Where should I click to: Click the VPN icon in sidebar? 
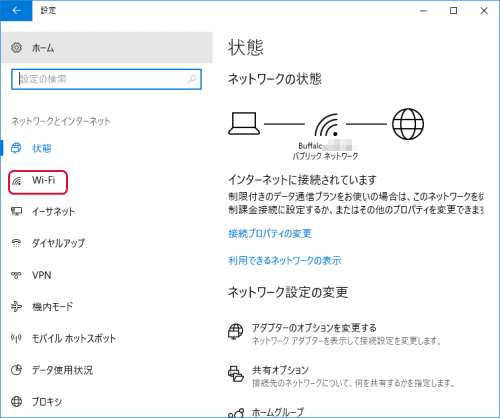16,275
